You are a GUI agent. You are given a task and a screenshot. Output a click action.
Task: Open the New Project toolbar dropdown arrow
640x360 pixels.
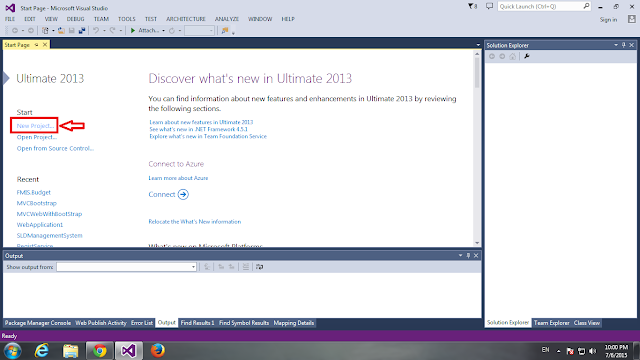(x=53, y=31)
